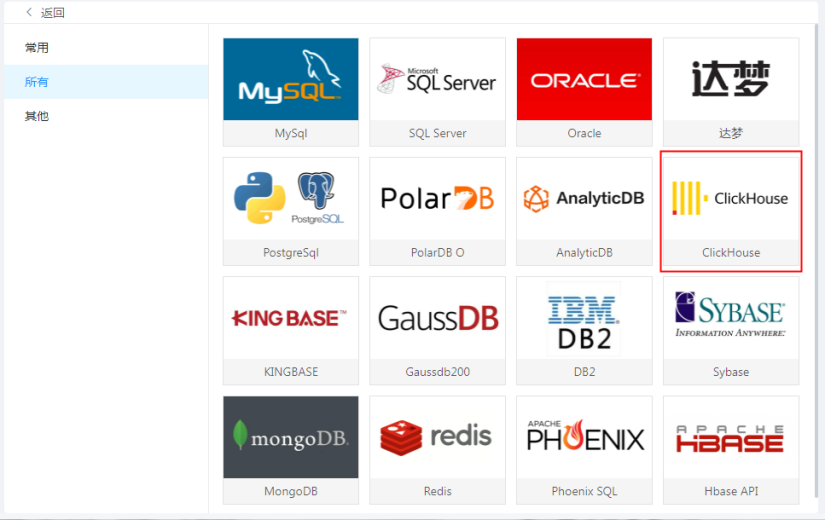
Task: Choose the Redis logo tile
Action: 437,437
